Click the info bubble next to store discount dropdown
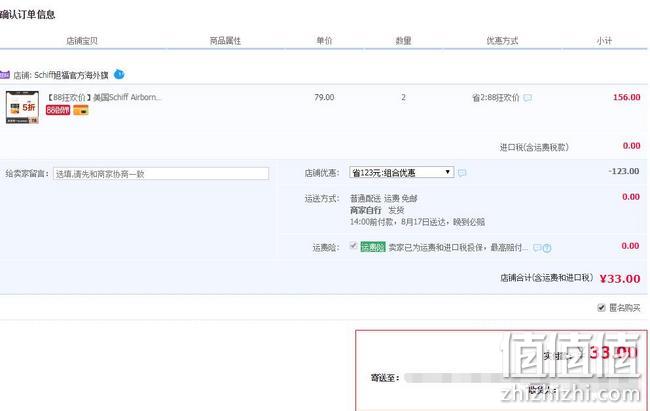650x411 pixels. pyautogui.click(x=462, y=173)
